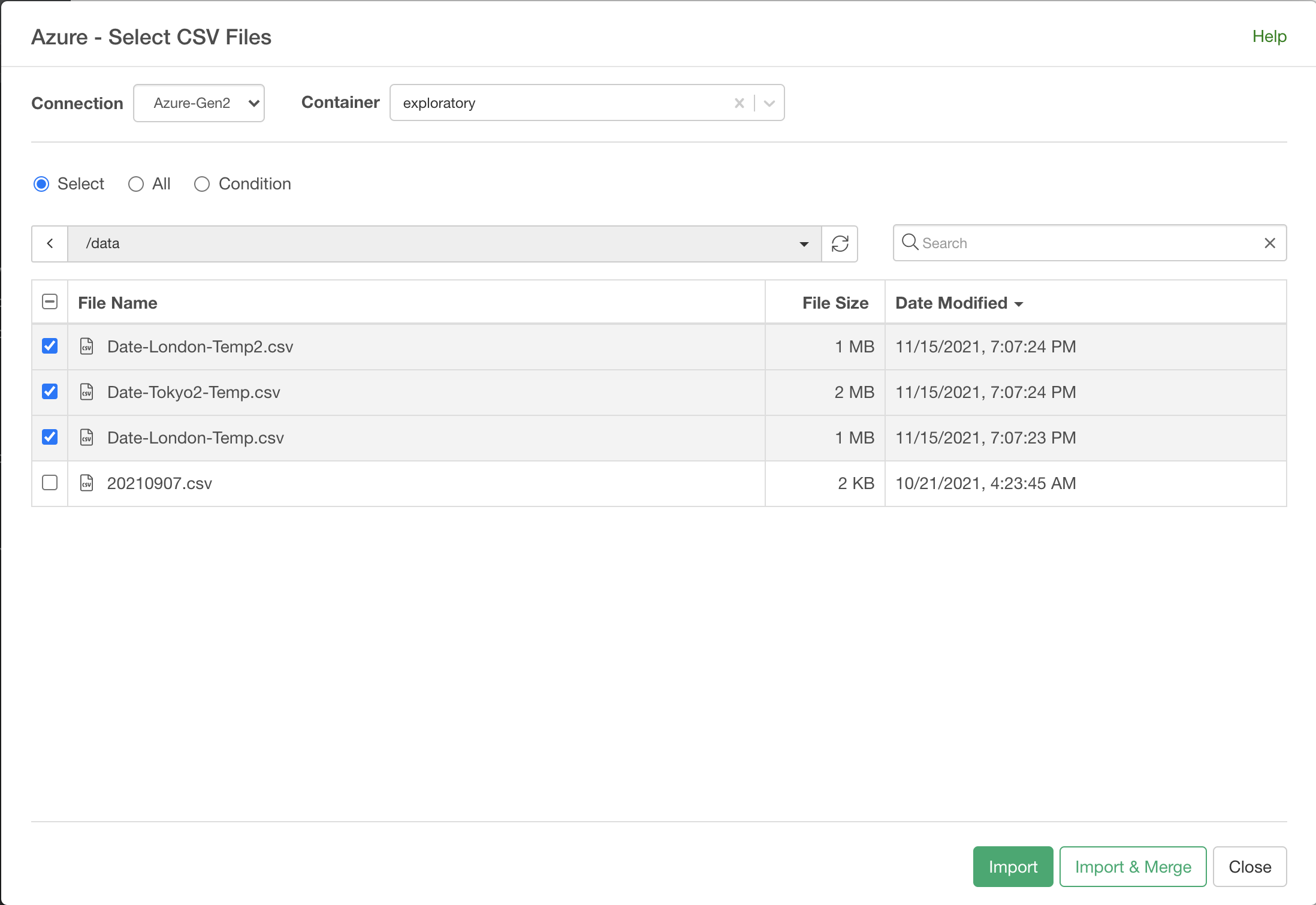Choose the Condition radio option

[202, 184]
